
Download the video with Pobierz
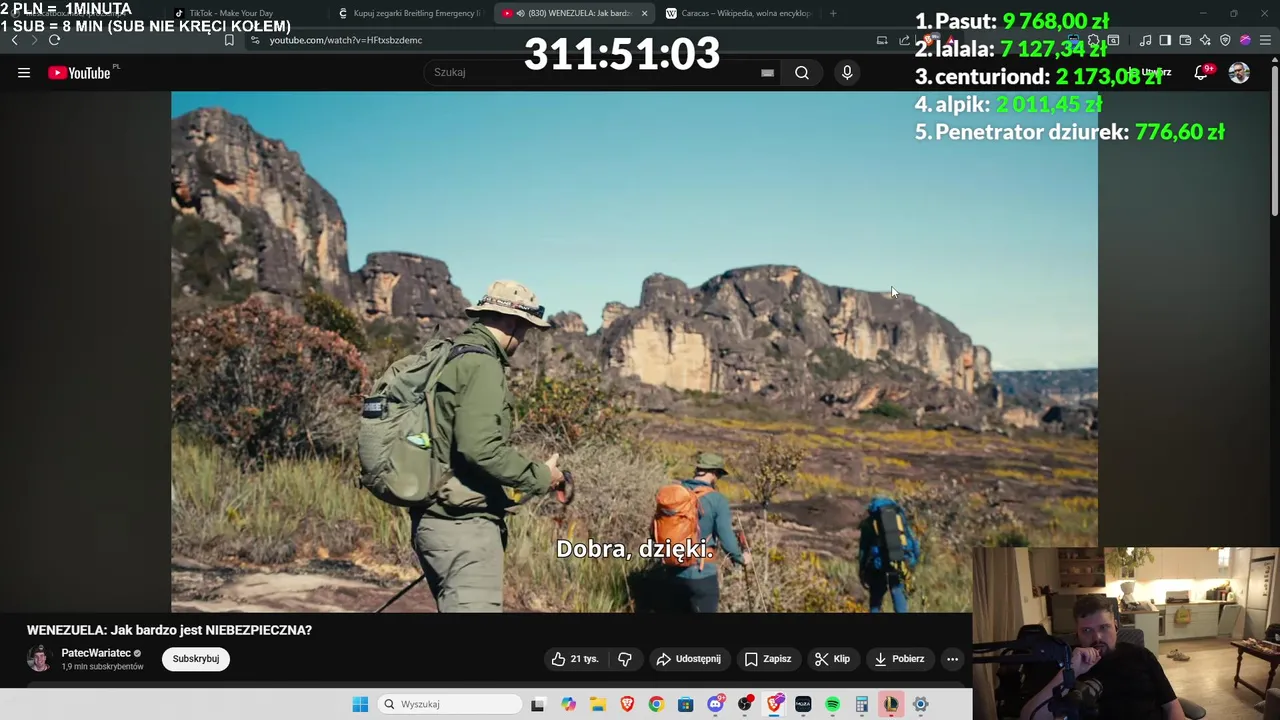899,659
